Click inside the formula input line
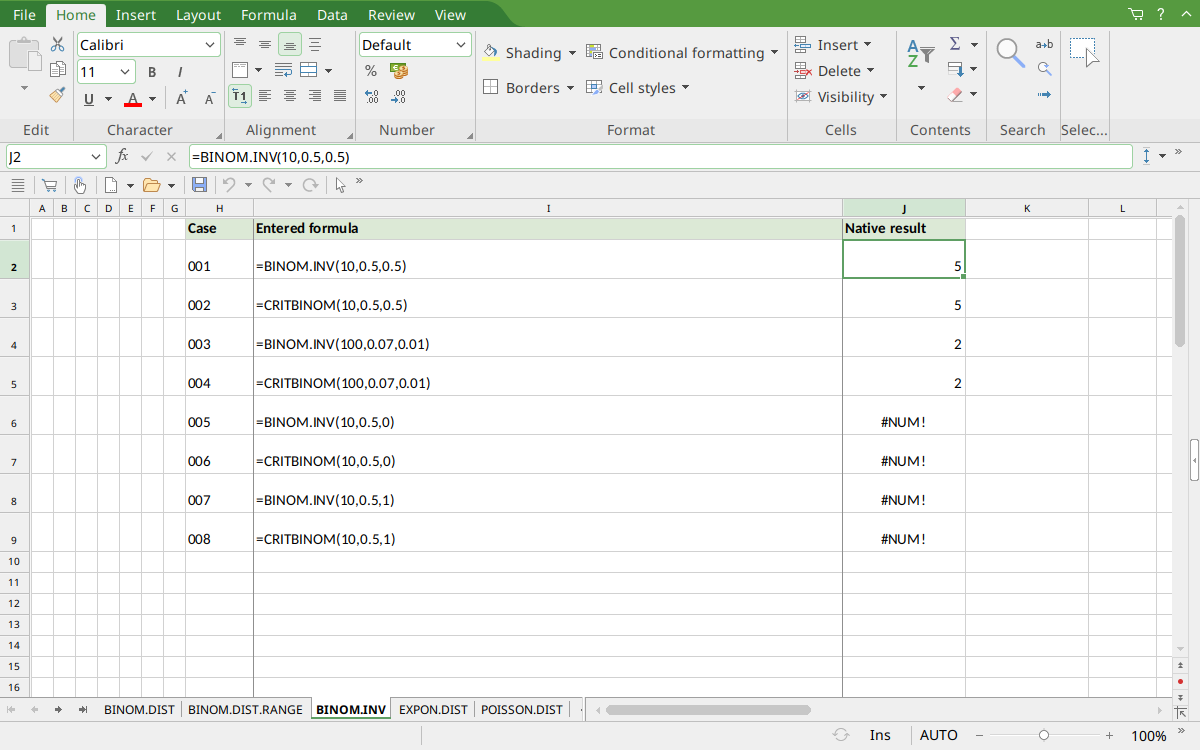Screen dimensions: 1200x750 click(660, 157)
